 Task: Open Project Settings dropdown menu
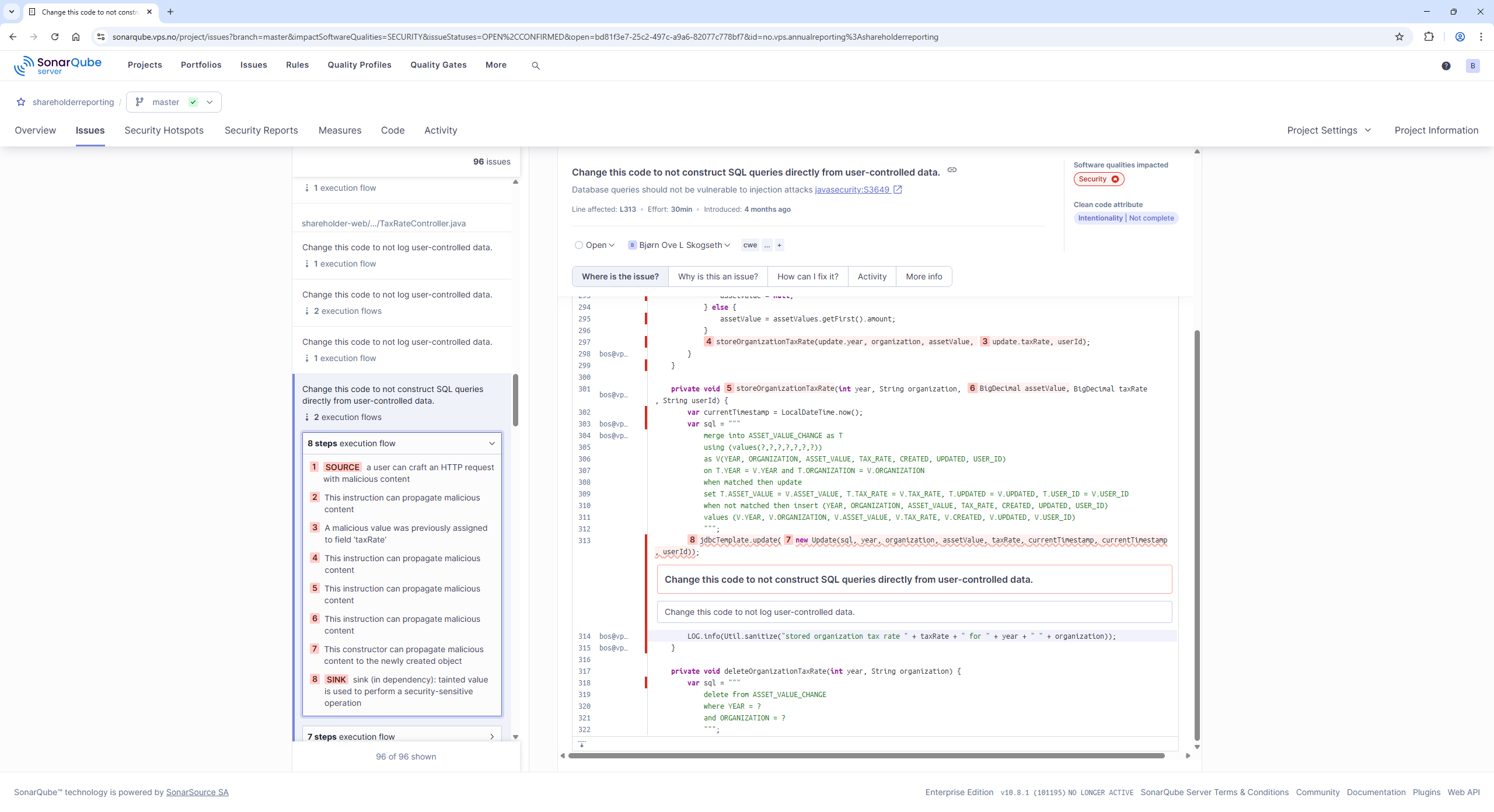tap(1328, 130)
